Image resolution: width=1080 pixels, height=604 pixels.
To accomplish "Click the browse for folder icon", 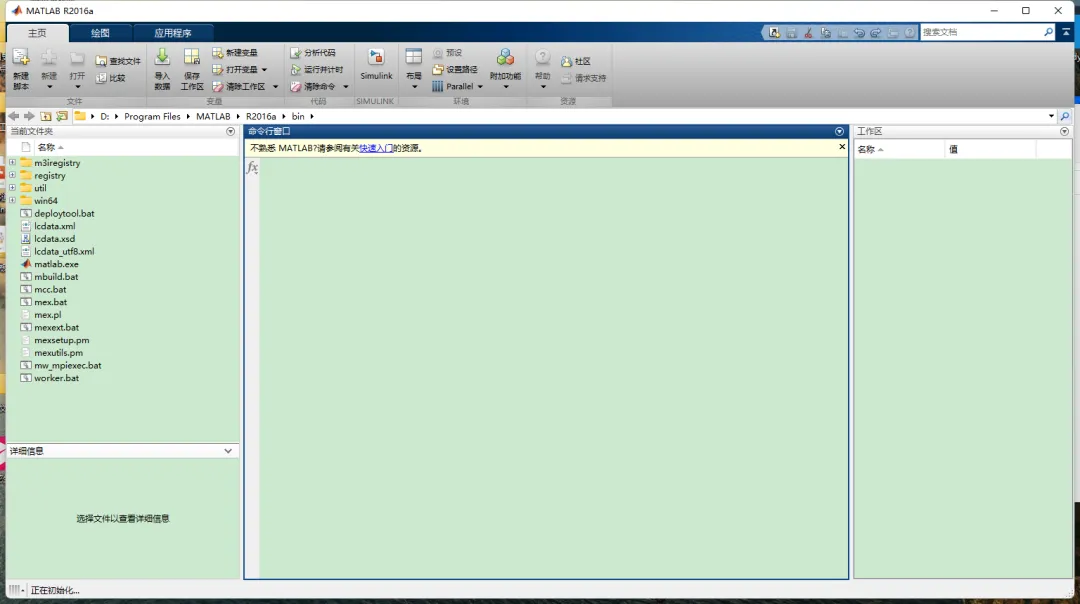I will pyautogui.click(x=62, y=116).
